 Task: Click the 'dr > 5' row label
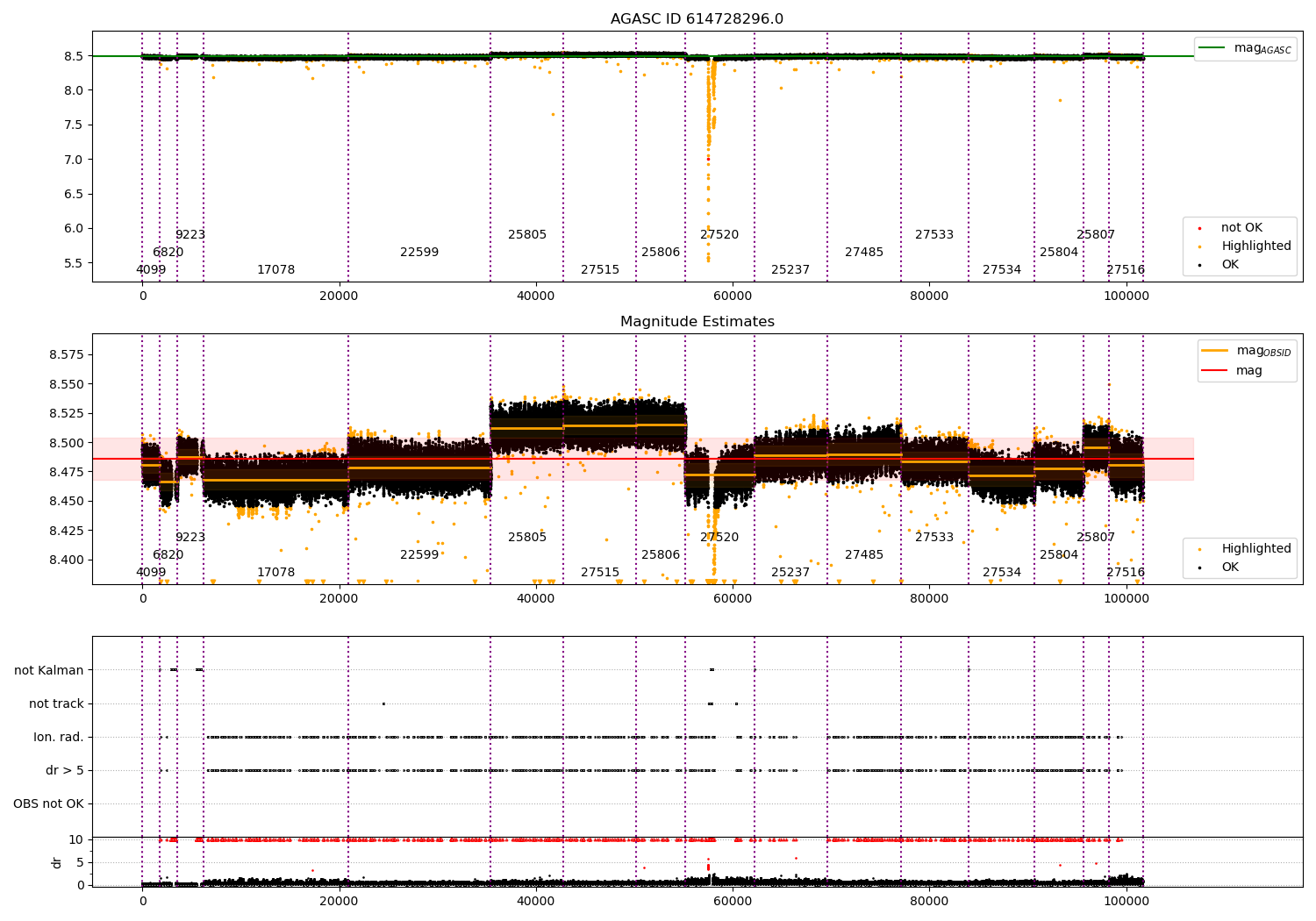65,771
